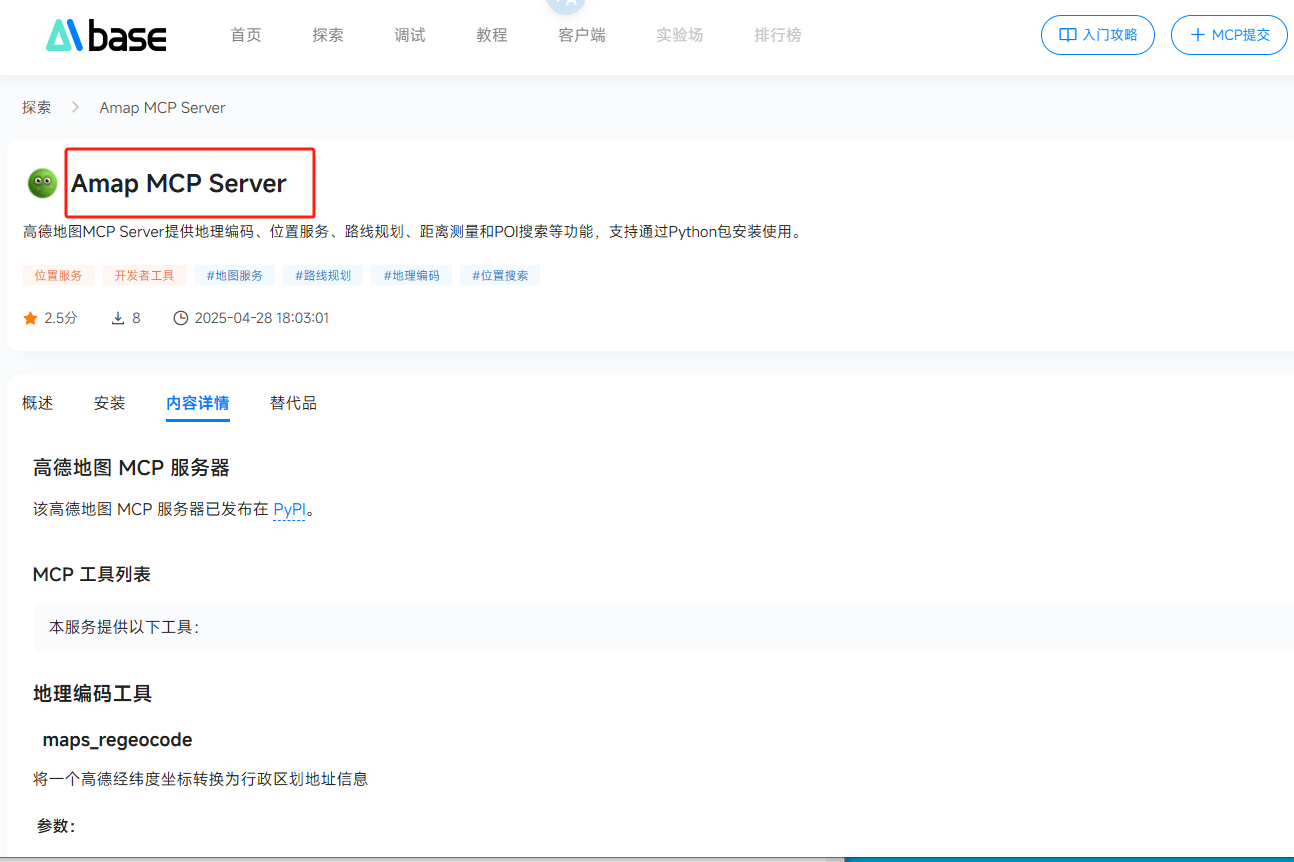Viewport: 1294px width, 862px height.
Task: Click the green Amap server avatar icon
Action: click(42, 183)
